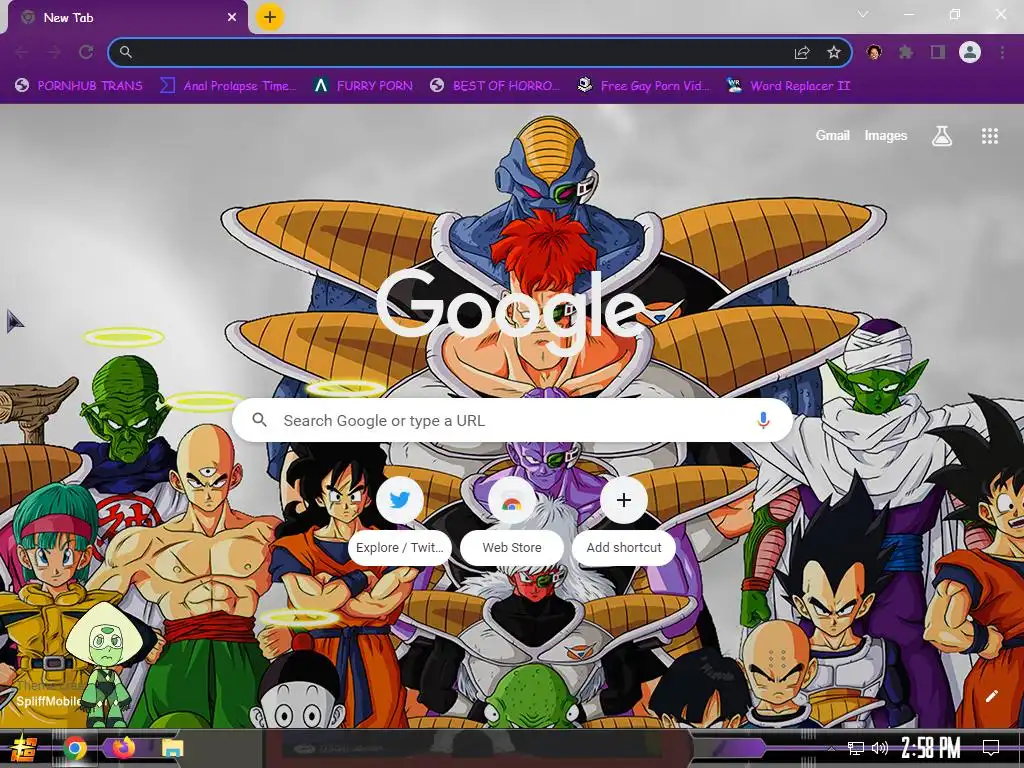Open the network tray icon
1024x768 pixels.
tap(855, 748)
